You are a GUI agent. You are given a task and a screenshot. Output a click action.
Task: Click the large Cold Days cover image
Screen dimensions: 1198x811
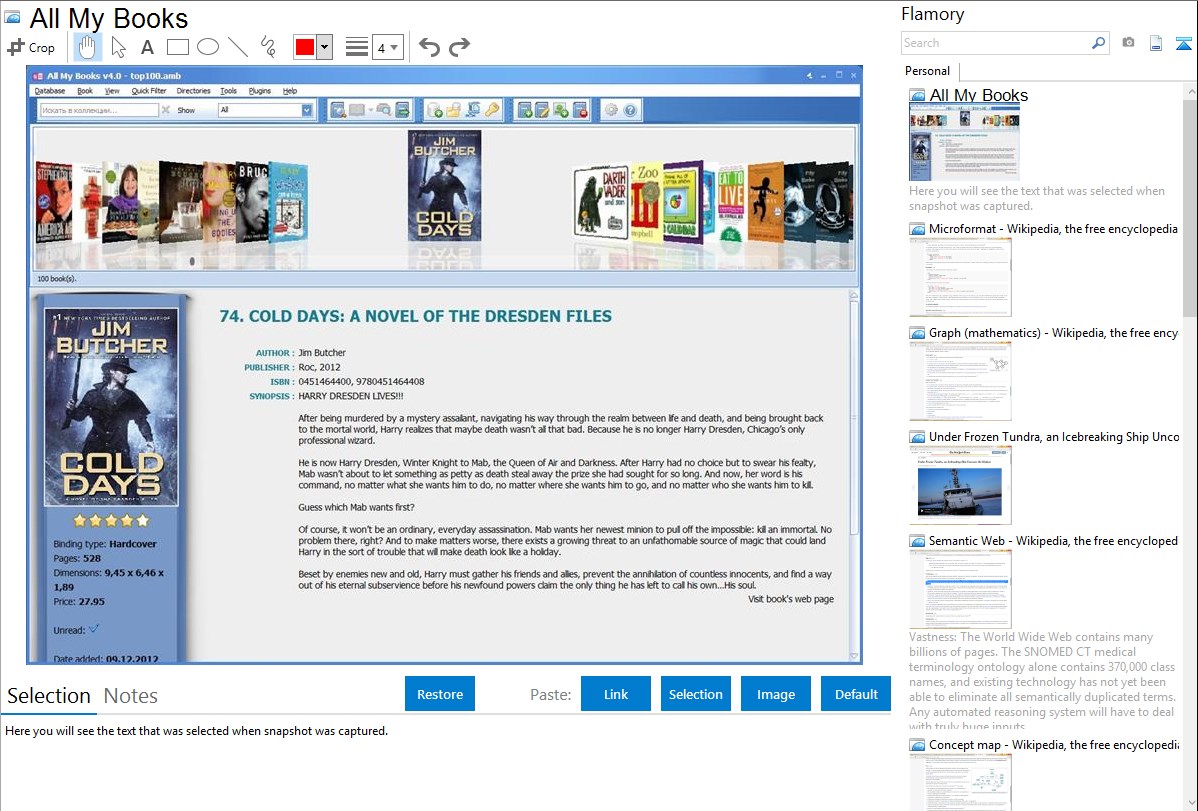click(111, 406)
